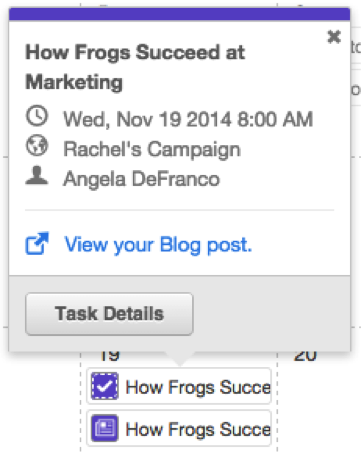Click the globe icon next to Rachel's Campaign
The image size is (361, 454).
coord(37,145)
